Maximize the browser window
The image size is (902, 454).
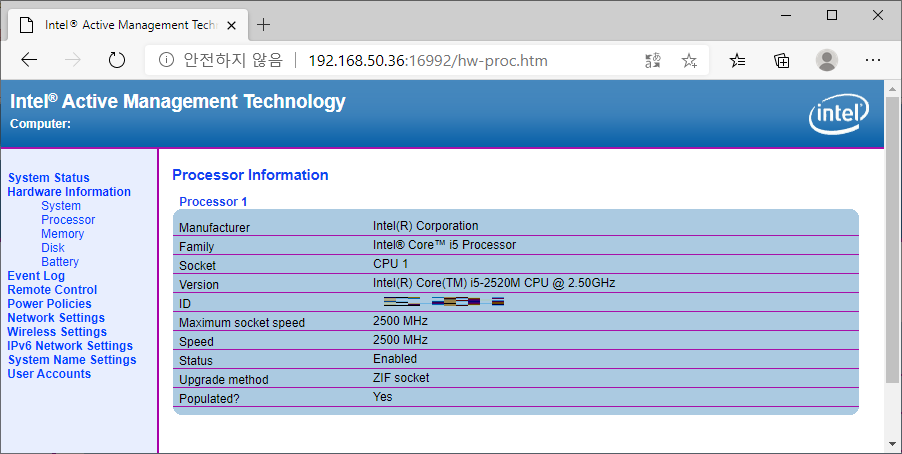(x=832, y=16)
